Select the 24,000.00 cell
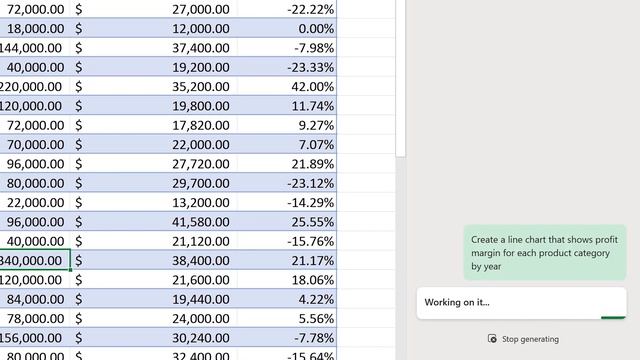Screen dimensions: 640x360 coord(154,318)
